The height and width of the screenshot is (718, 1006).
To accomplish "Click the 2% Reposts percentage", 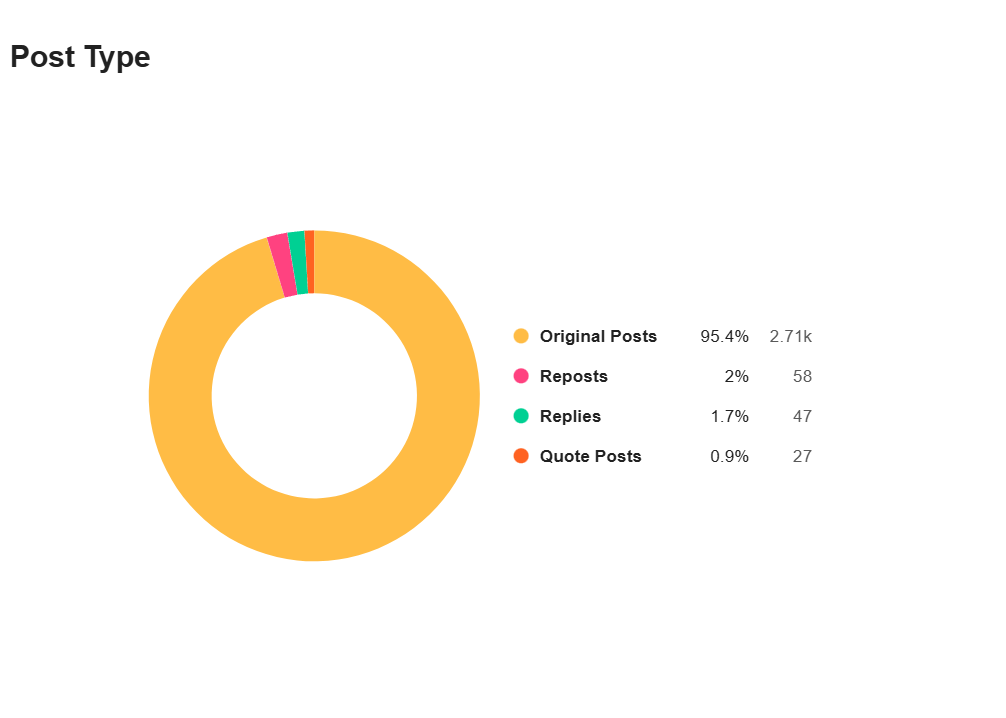I will coord(737,376).
